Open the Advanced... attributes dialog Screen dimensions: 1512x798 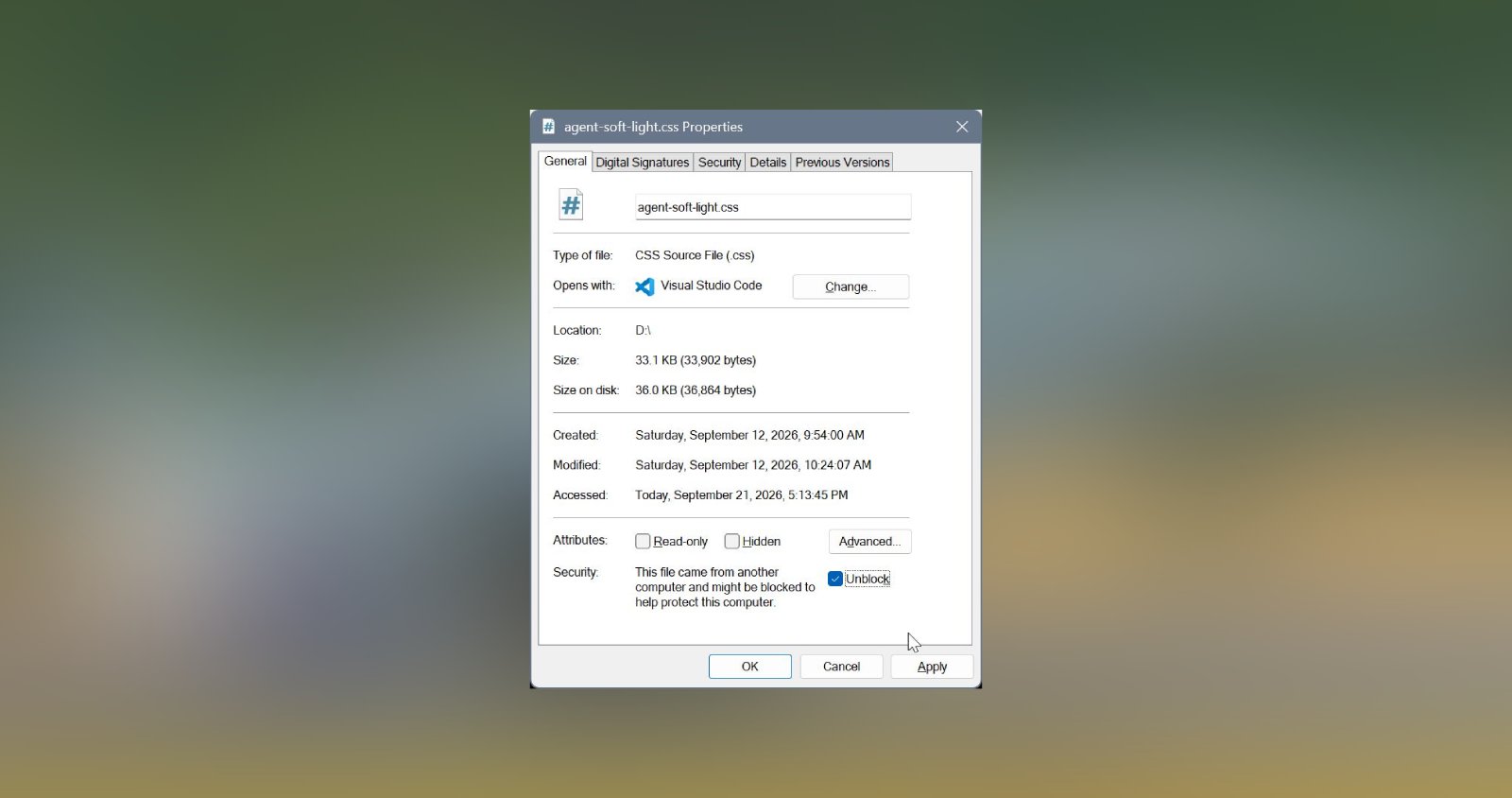click(x=869, y=542)
